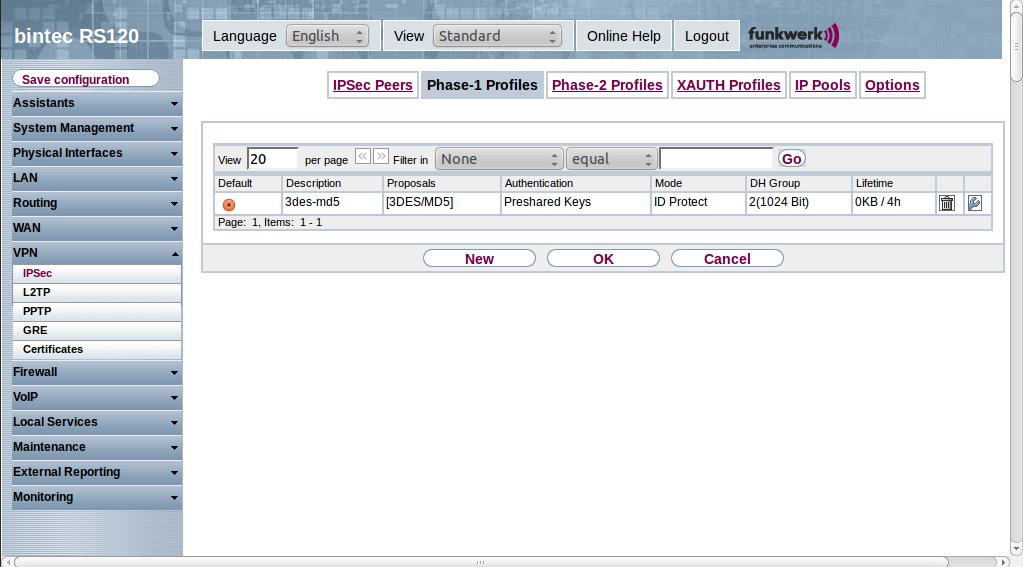Open the Filter in None dropdown
Viewport: 1023px width, 567px height.
tap(499, 159)
